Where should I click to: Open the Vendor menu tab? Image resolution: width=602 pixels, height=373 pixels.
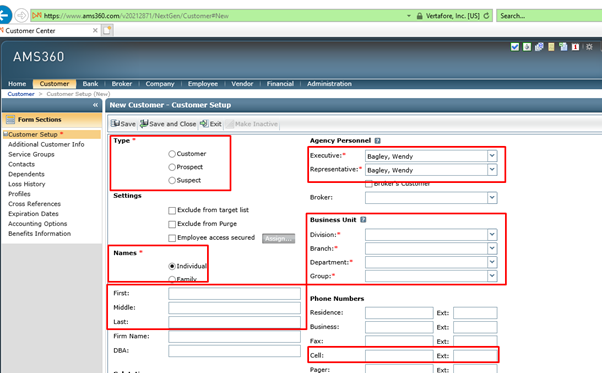pos(242,84)
